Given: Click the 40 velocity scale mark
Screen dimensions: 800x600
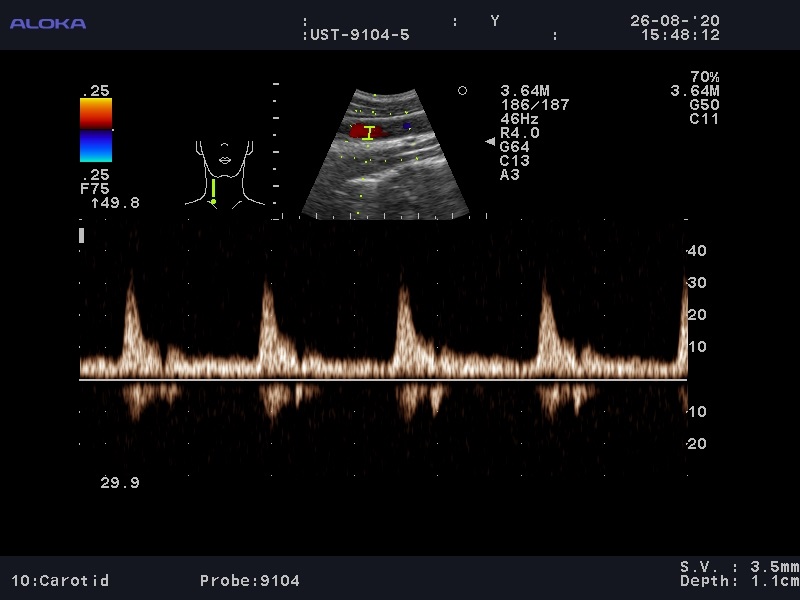Looking at the screenshot, I should 697,251.
